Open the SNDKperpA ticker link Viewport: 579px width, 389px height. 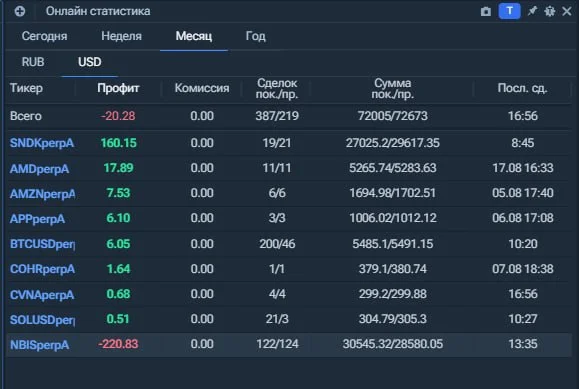42,143
